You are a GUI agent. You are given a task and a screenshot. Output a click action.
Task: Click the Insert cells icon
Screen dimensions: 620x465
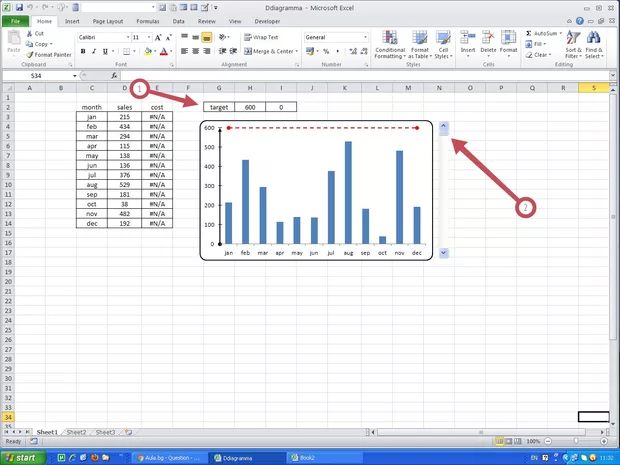click(x=468, y=38)
